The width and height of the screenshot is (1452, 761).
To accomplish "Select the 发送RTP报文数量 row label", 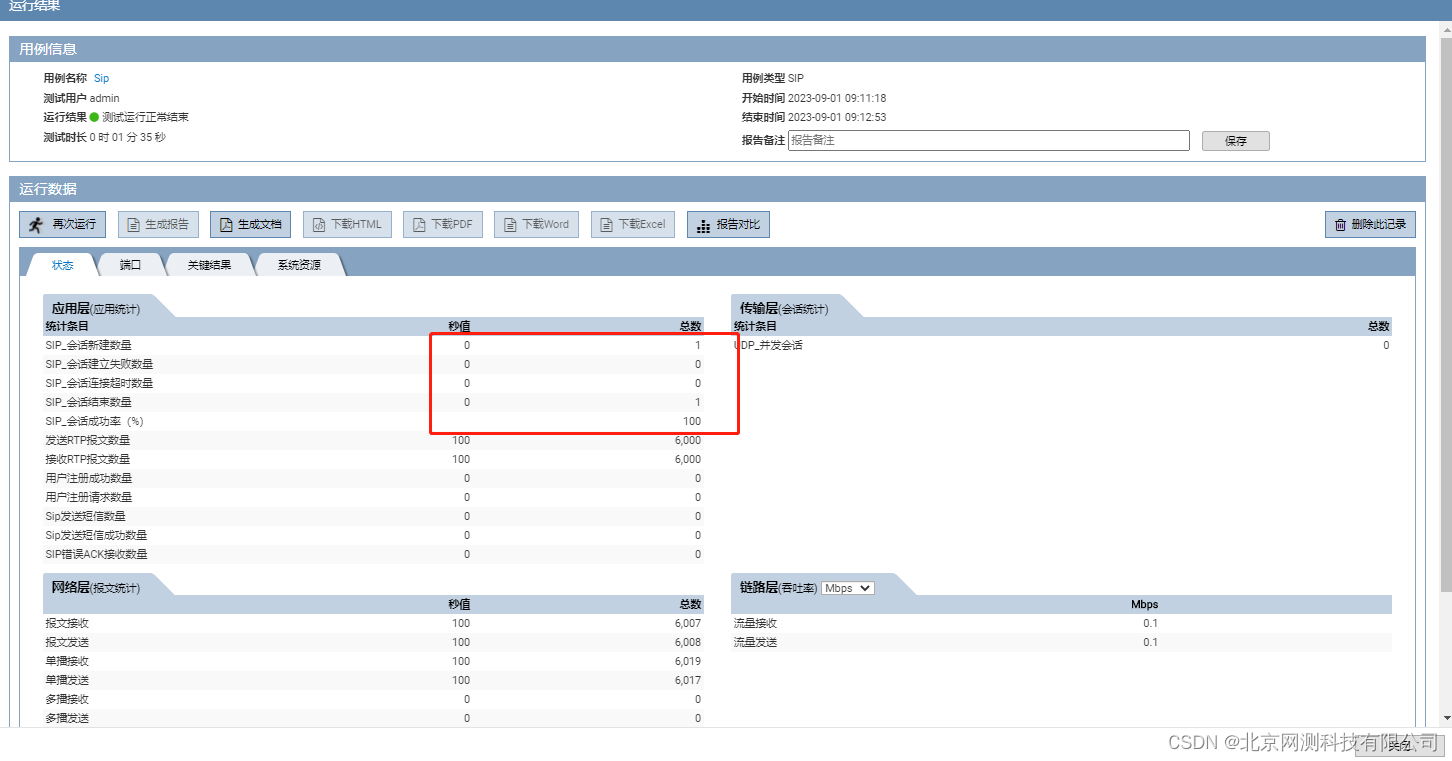I will 88,440.
